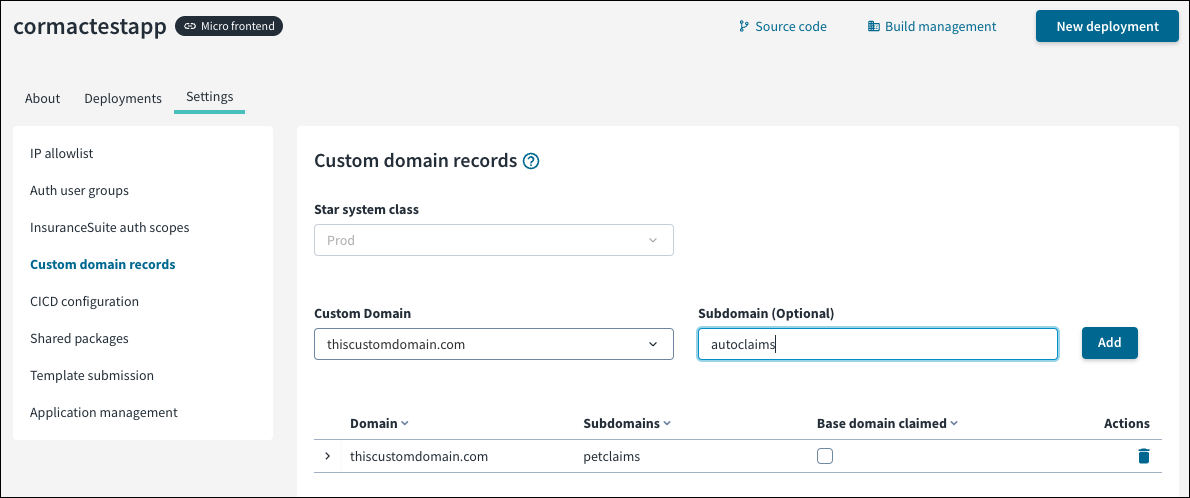Screen dimensions: 1190x498
Task: Sort by the Subdomains column header
Action: click(x=627, y=423)
